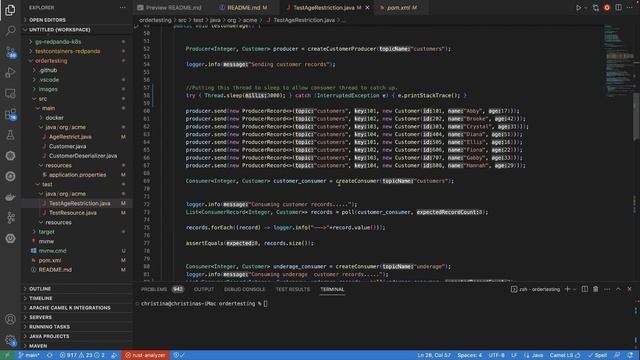Click LF end-of-line setting

point(514,355)
